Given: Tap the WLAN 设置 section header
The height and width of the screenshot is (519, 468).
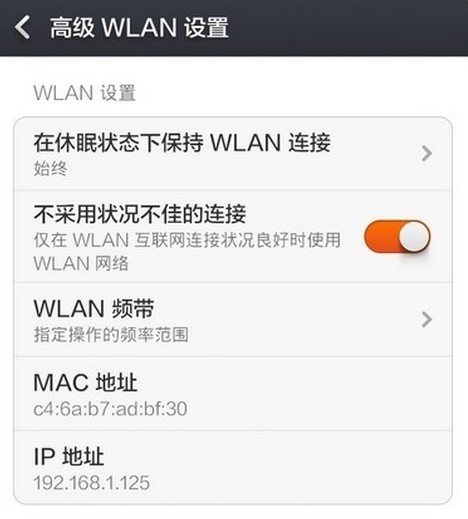Looking at the screenshot, I should tap(85, 93).
